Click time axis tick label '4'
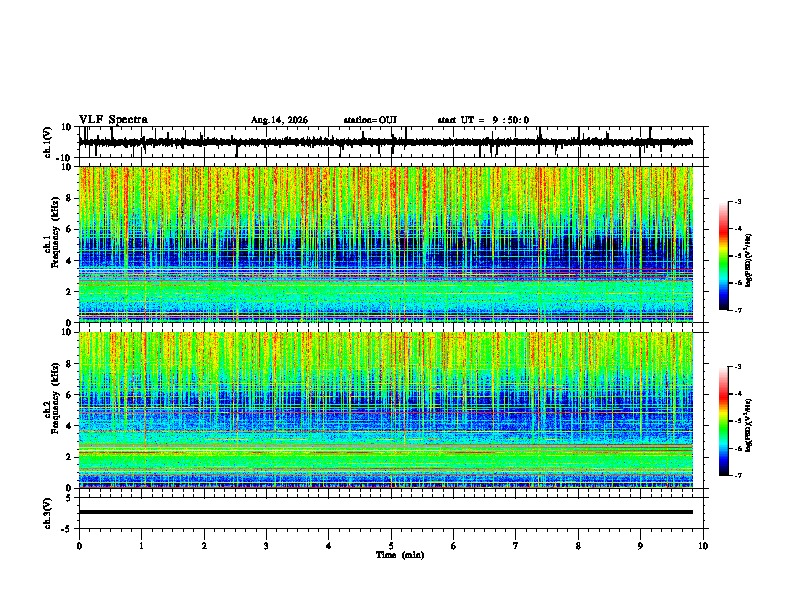This screenshot has height=612, width=792. [x=329, y=546]
